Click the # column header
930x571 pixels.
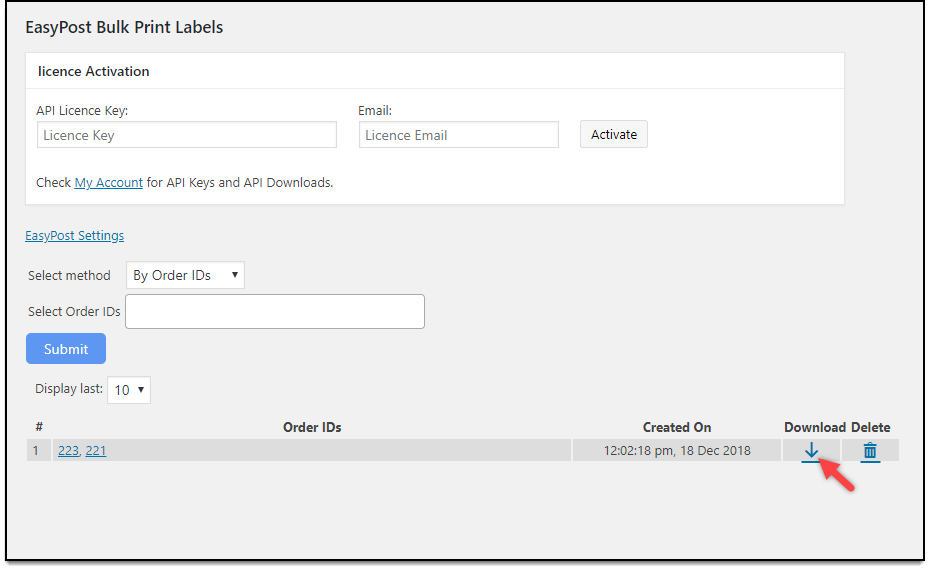[39, 427]
